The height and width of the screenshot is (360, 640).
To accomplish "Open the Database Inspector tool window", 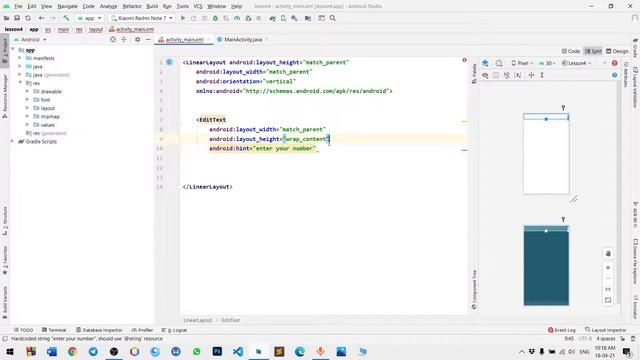I will 99,330.
